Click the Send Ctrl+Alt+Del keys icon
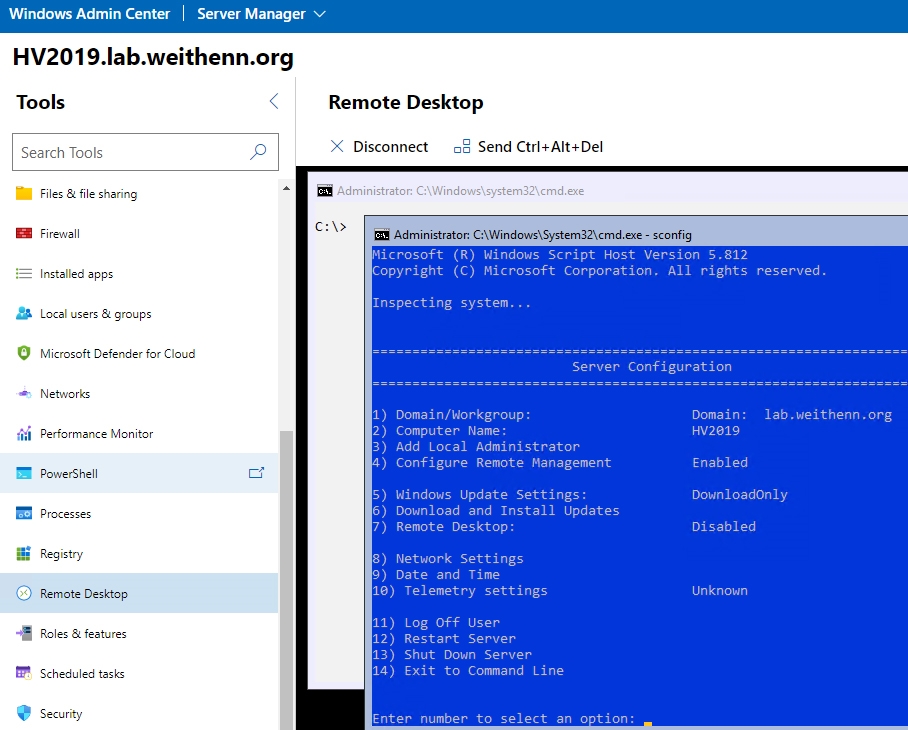908x730 pixels. [x=462, y=146]
